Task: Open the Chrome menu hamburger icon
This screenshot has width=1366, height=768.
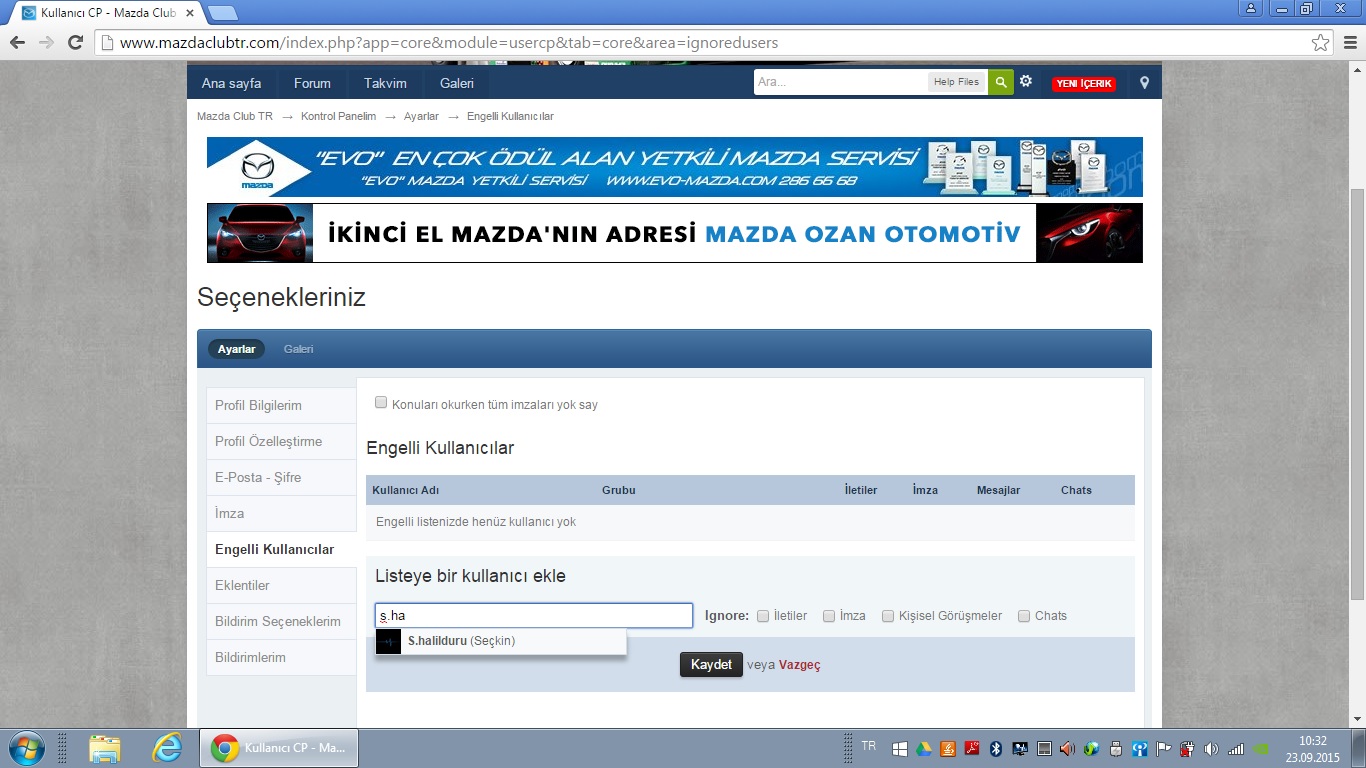Action: [1348, 43]
